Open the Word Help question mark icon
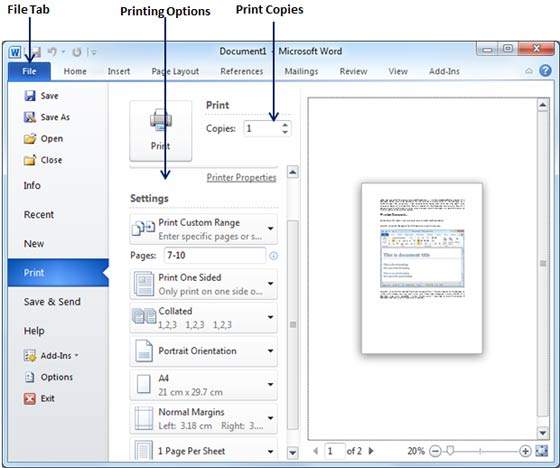560x468 pixels. pyautogui.click(x=545, y=71)
